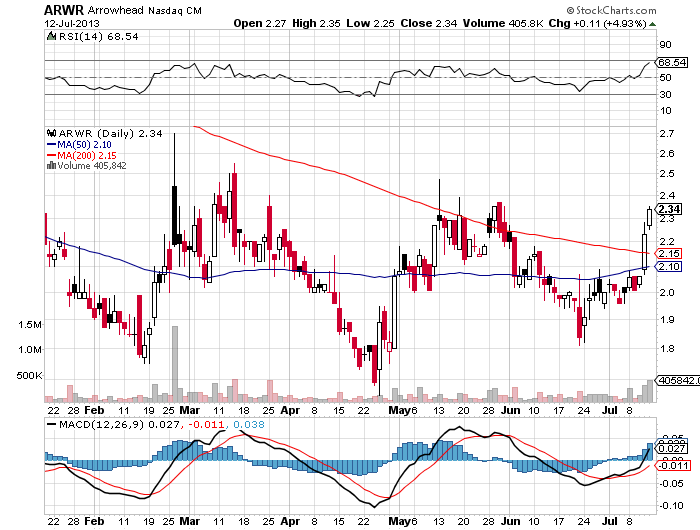Click the MA(200) 2.15 red legend
The height and width of the screenshot is (530, 700).
click(82, 155)
